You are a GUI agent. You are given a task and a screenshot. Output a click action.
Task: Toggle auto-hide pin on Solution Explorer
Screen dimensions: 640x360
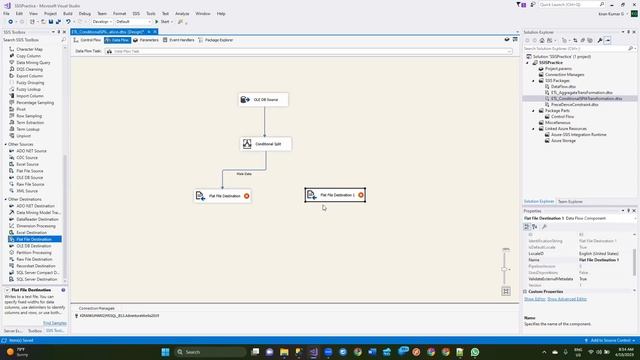(x=629, y=32)
